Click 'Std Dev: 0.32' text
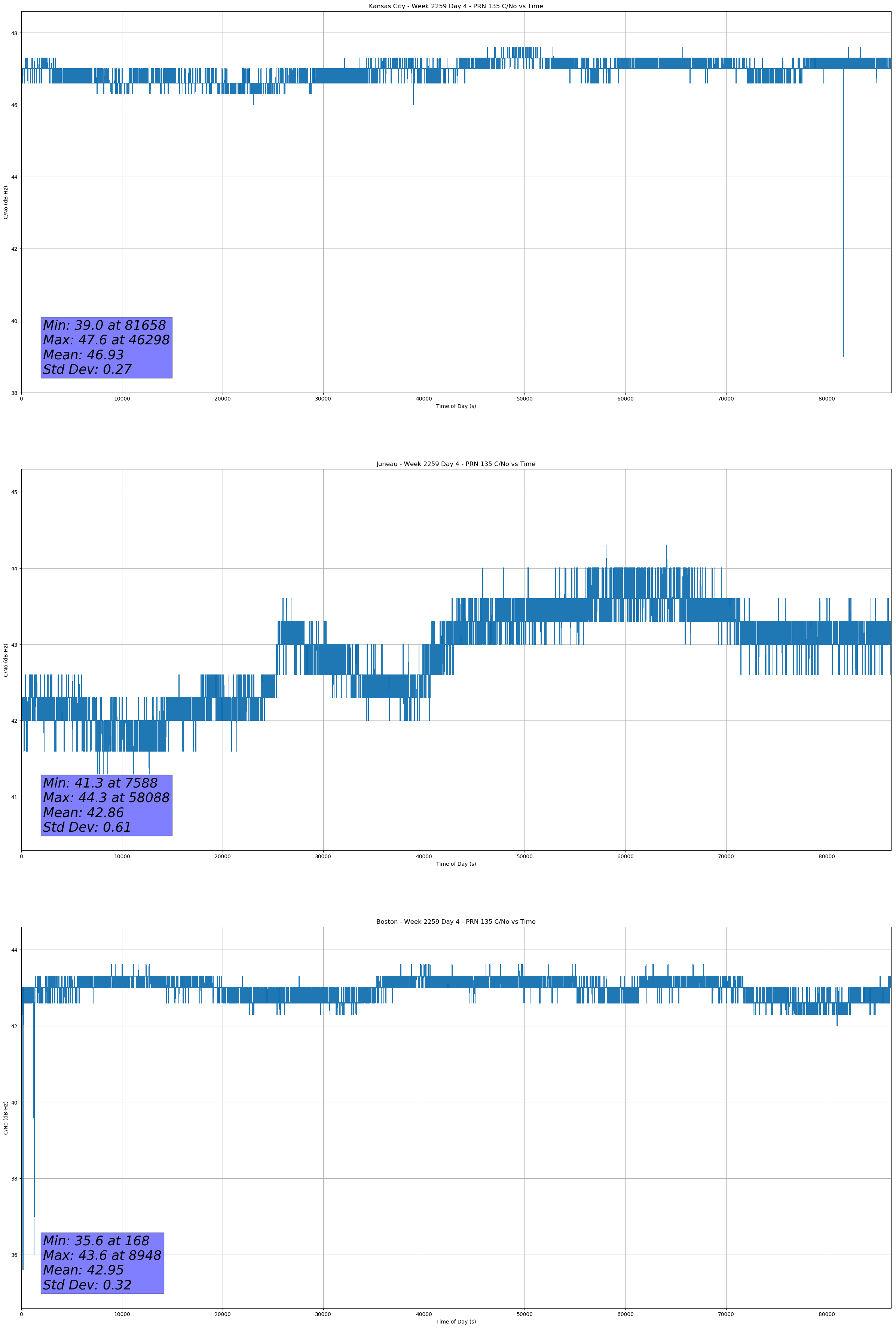 point(88,1285)
